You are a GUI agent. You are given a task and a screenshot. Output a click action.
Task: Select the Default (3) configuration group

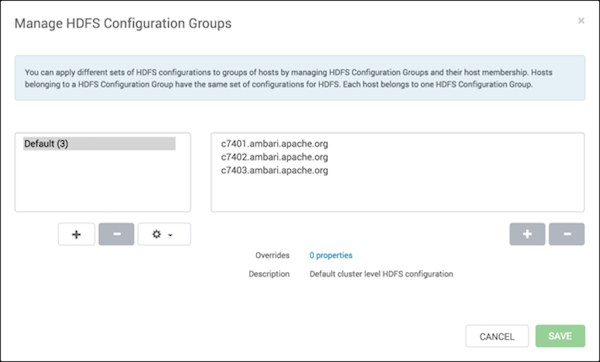pos(99,143)
